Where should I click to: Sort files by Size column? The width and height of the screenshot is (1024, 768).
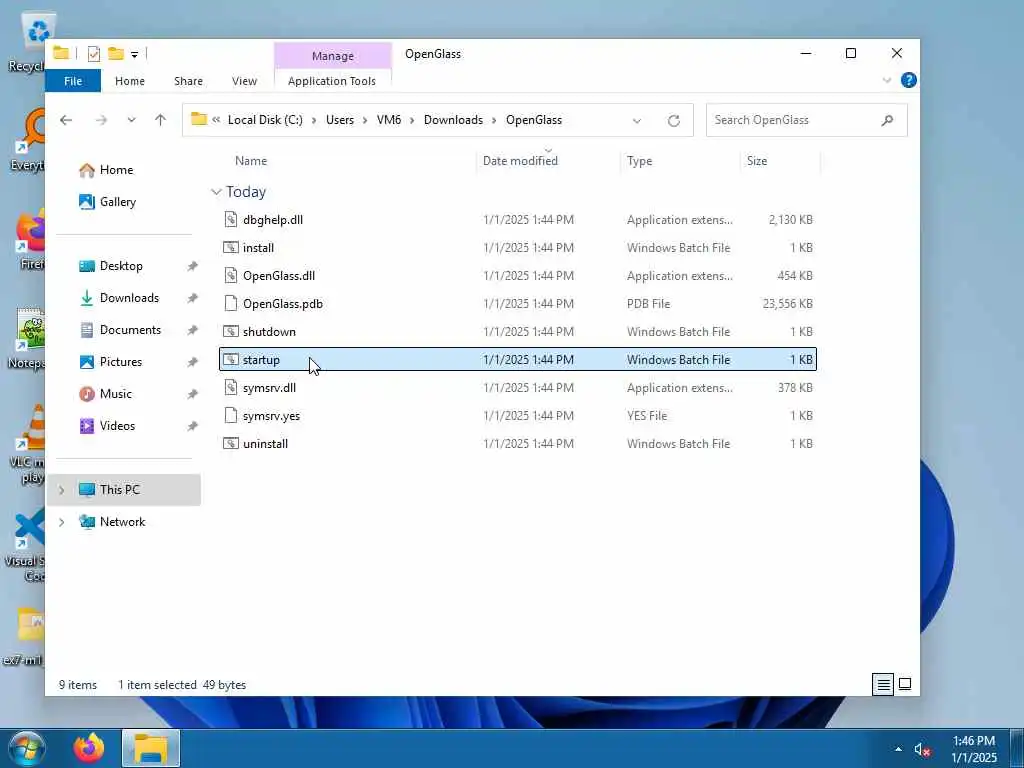tap(757, 161)
